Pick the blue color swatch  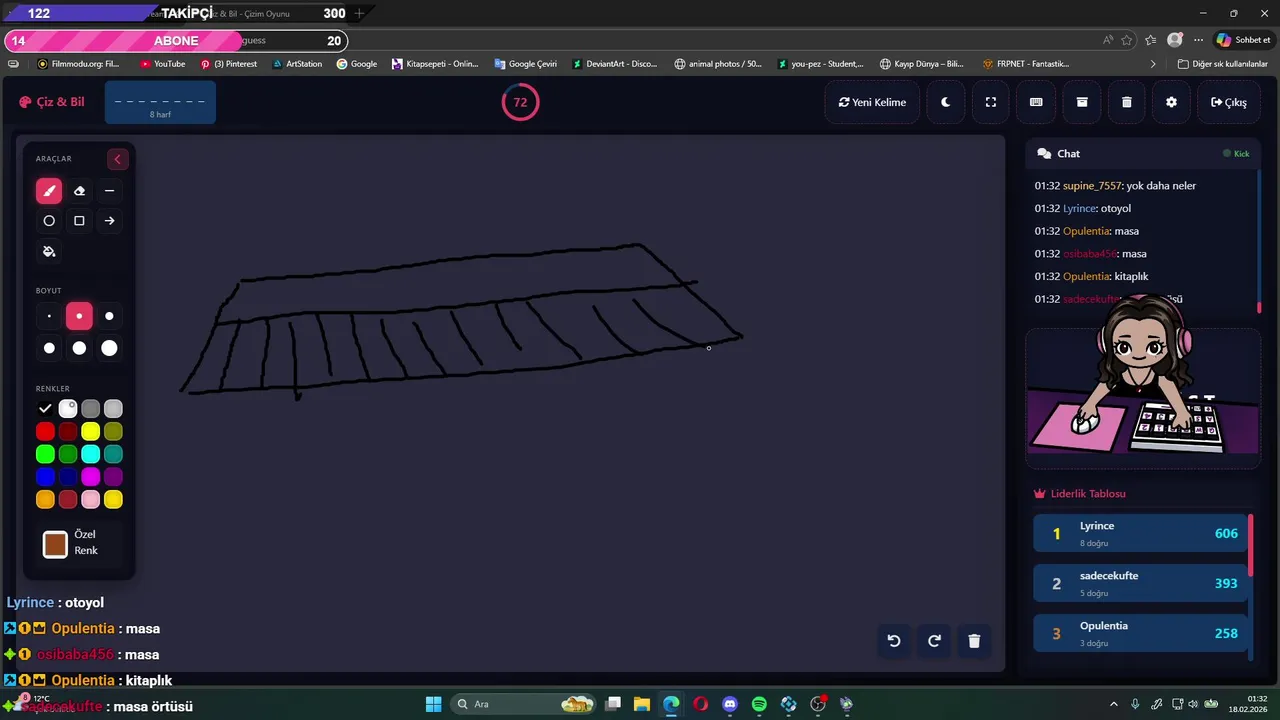tap(45, 477)
